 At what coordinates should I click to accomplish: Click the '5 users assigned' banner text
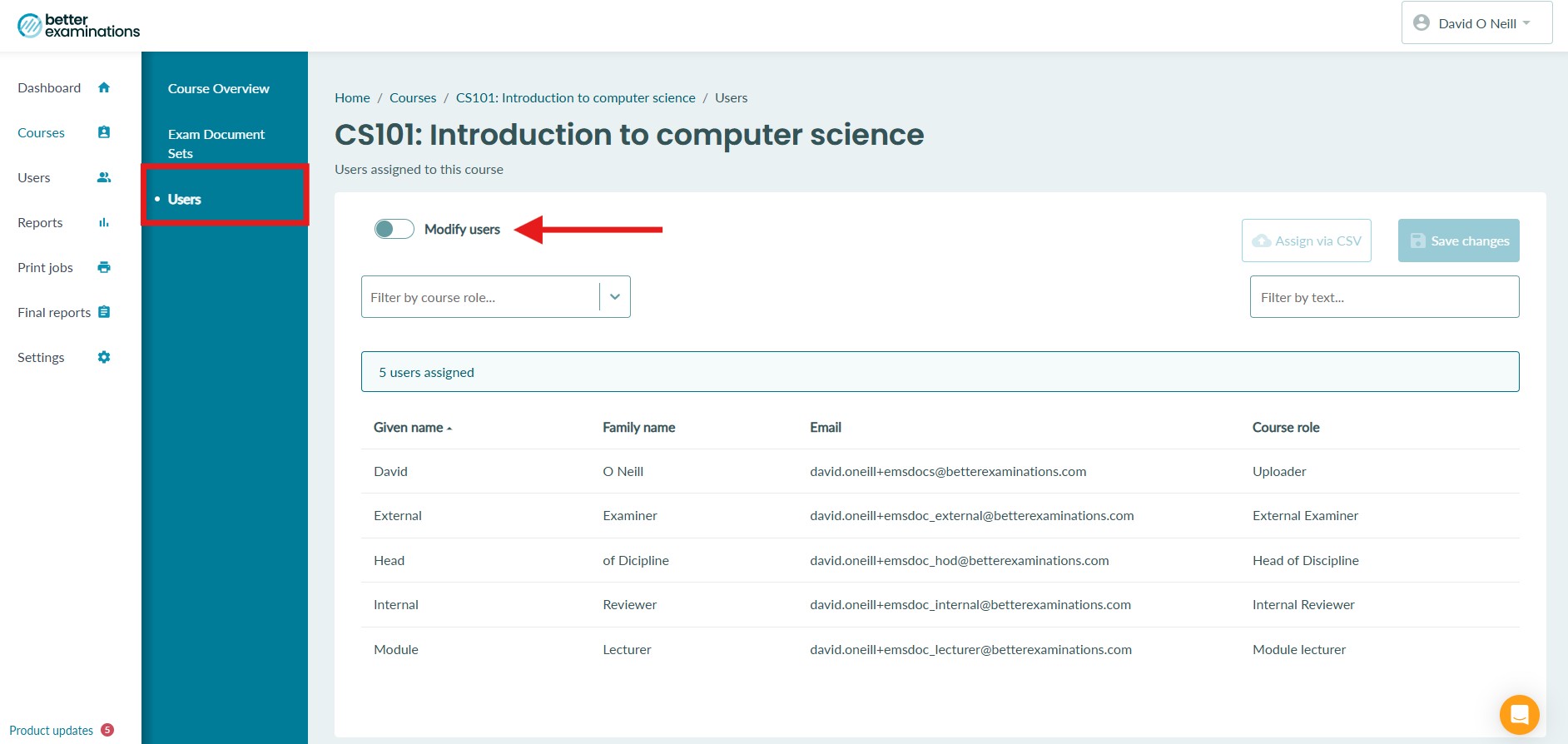click(x=426, y=372)
